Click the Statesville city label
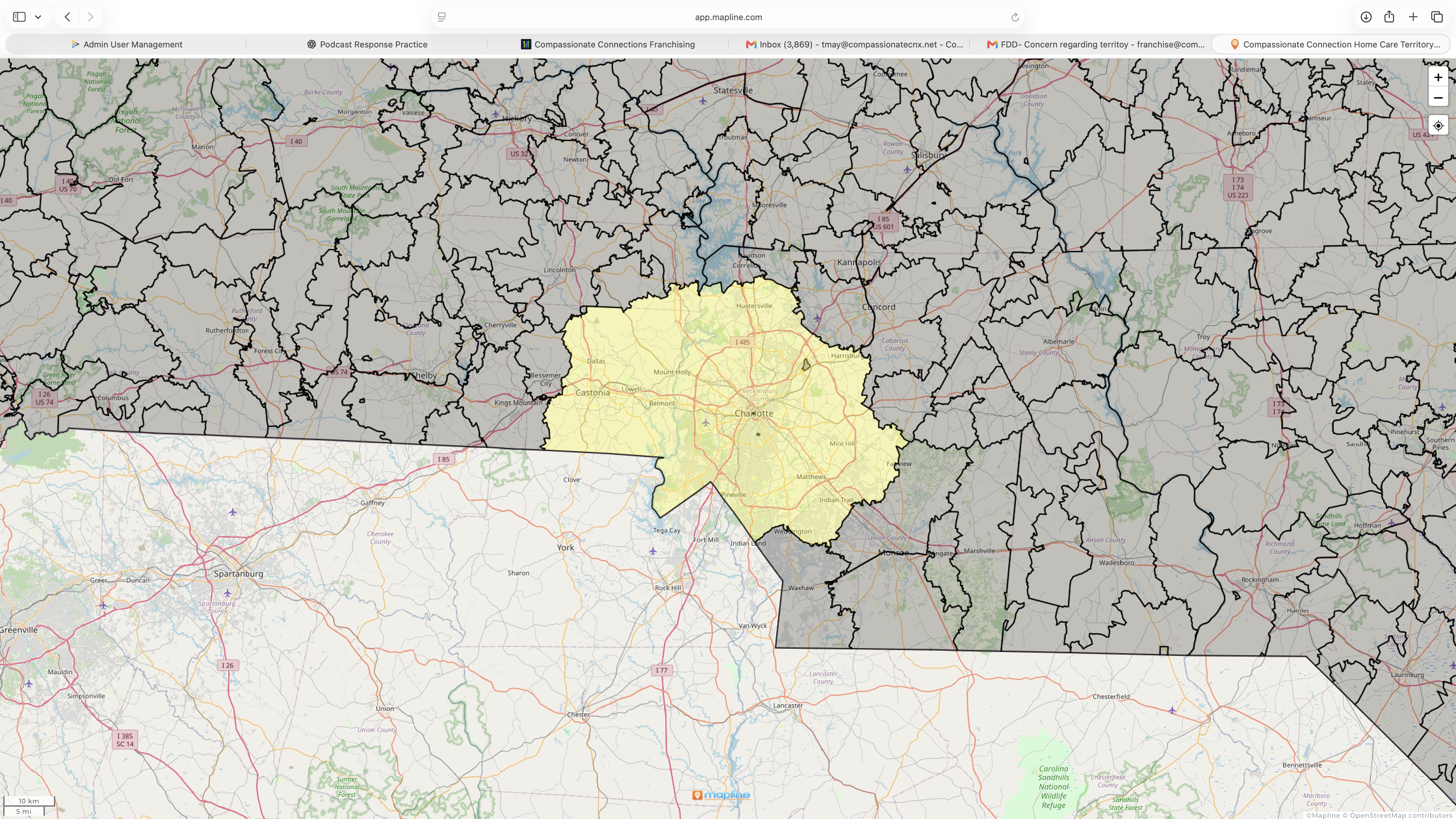This screenshot has height=819, width=1456. pos(733,90)
